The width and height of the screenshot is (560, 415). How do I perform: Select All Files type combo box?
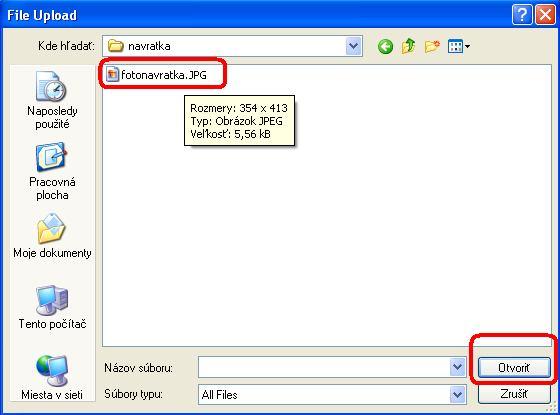332,395
